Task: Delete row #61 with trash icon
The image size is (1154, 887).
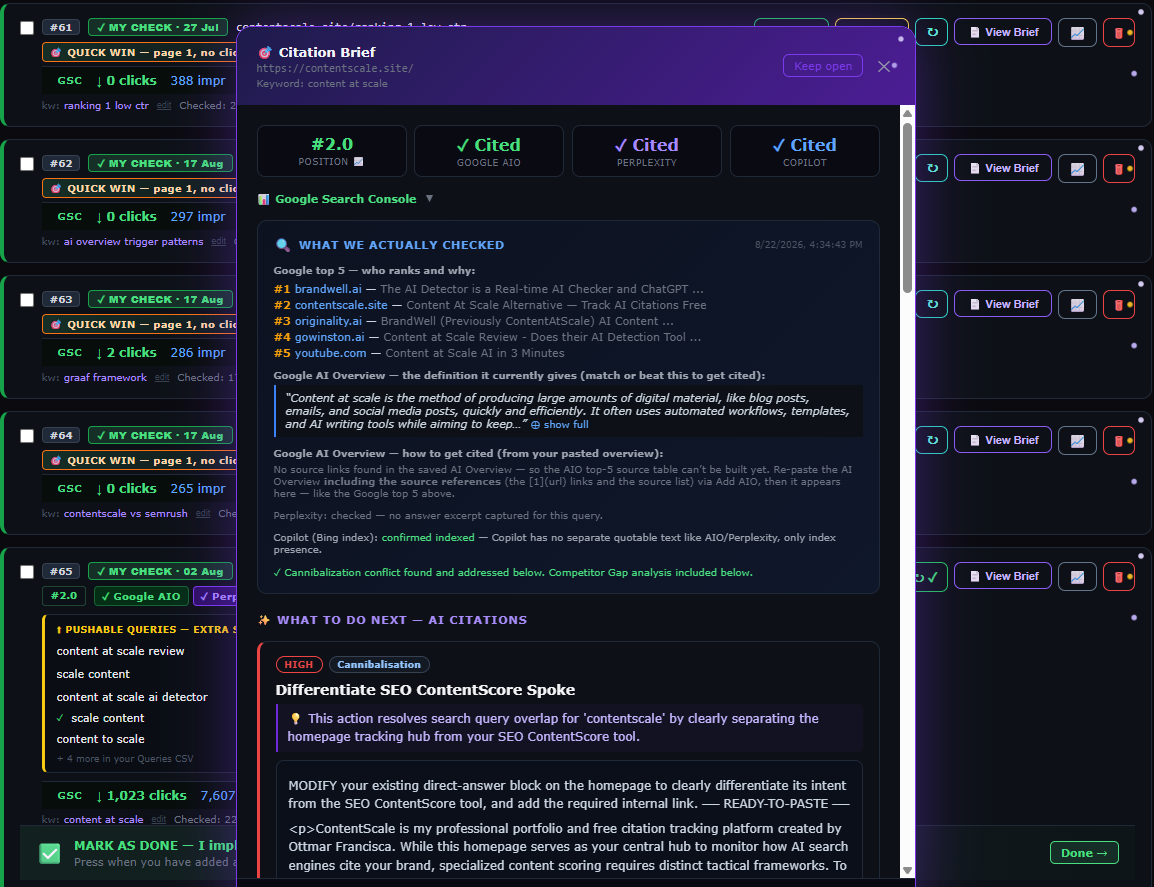Action: (1119, 32)
